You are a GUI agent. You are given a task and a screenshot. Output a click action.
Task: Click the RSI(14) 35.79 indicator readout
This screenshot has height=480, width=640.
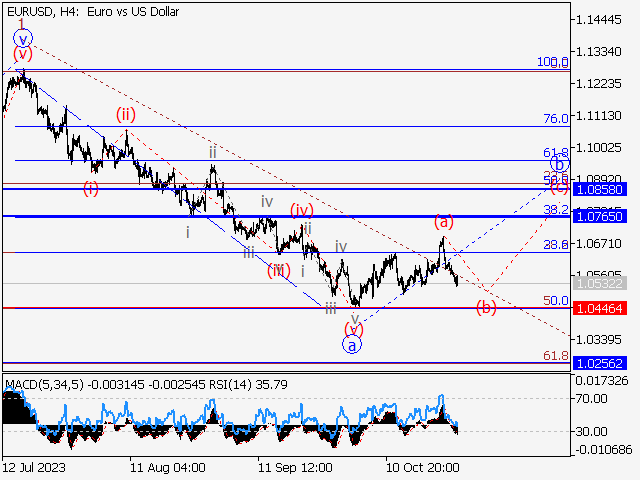coord(249,385)
